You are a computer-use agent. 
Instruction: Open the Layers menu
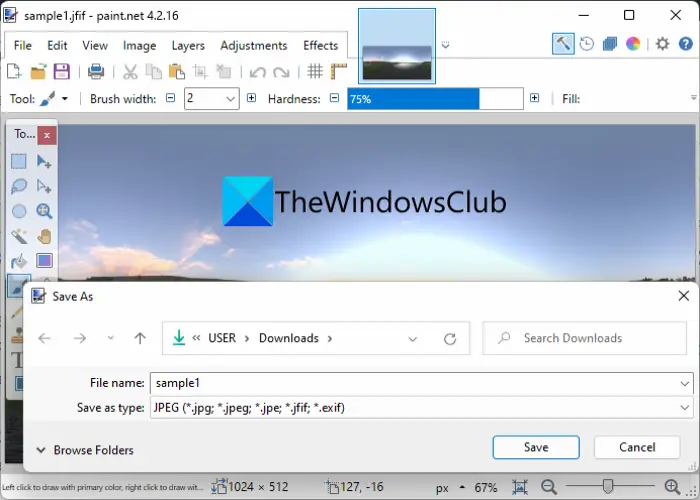(188, 46)
